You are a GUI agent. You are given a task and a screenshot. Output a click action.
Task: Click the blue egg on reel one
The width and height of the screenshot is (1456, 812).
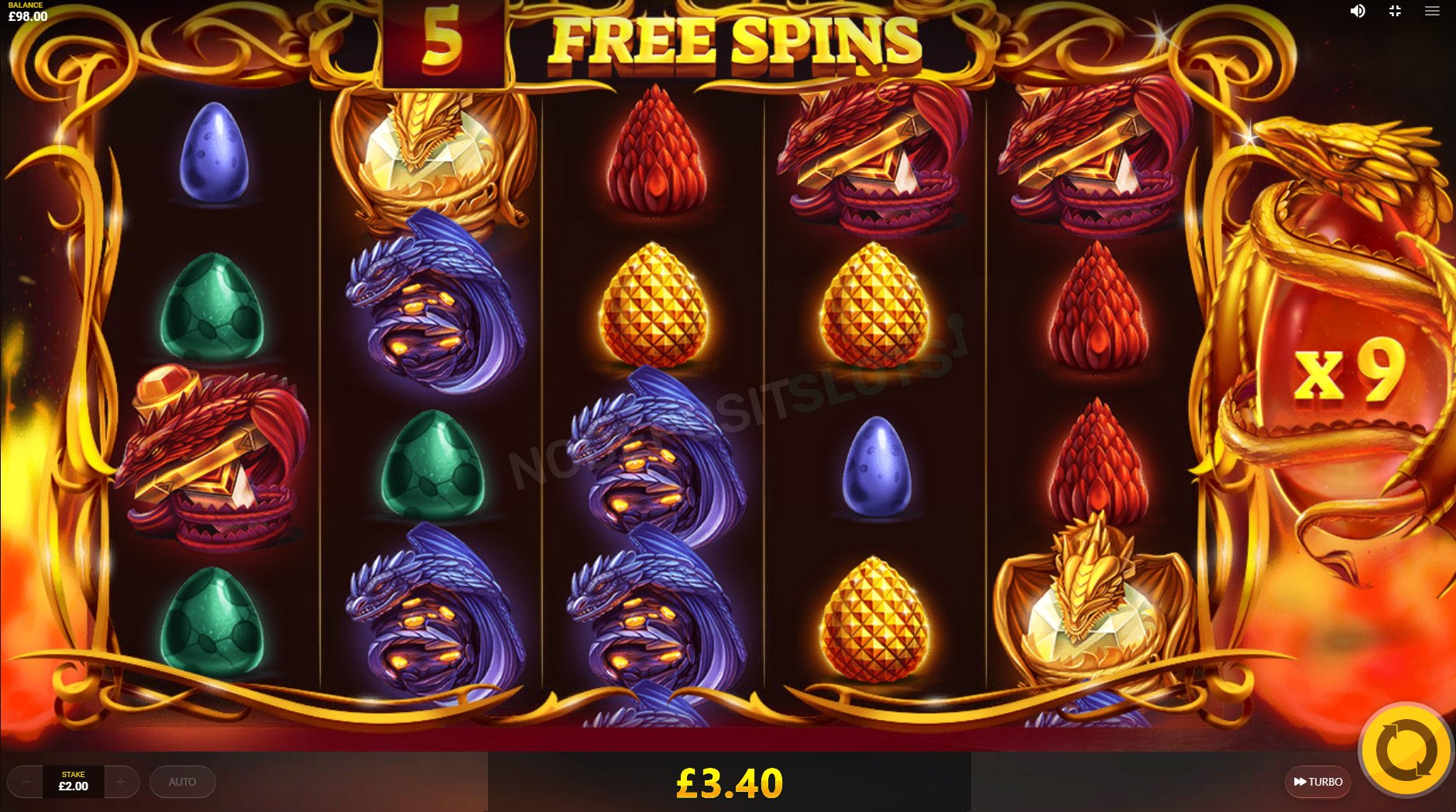[x=215, y=152]
